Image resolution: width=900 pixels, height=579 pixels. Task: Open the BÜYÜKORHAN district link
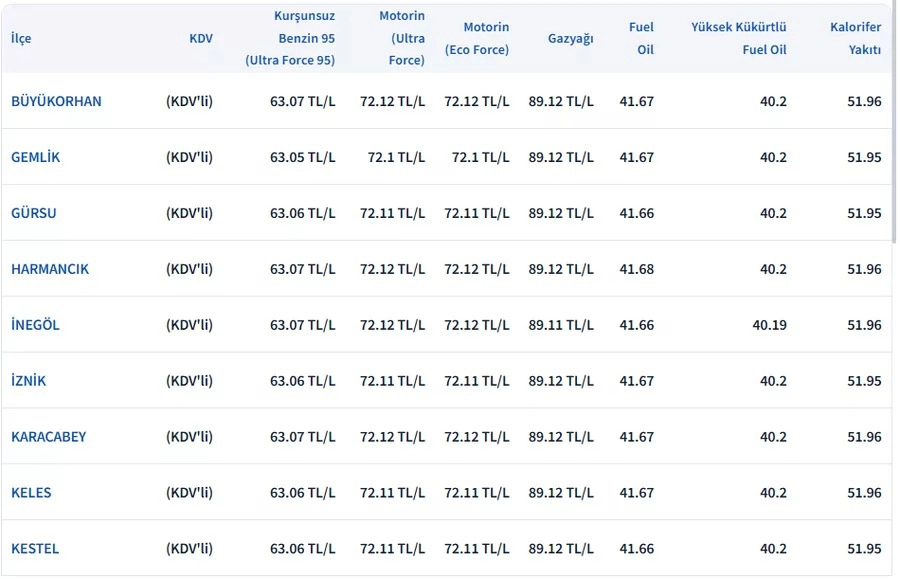[x=56, y=101]
